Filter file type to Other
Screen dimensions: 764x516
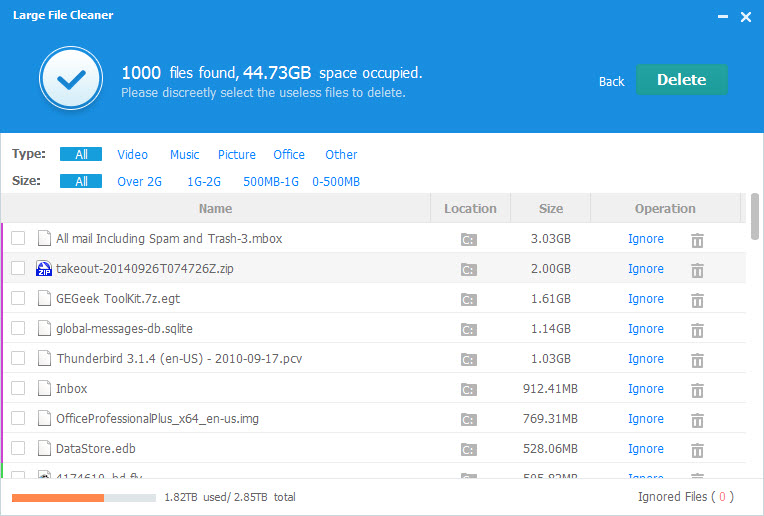(x=341, y=154)
